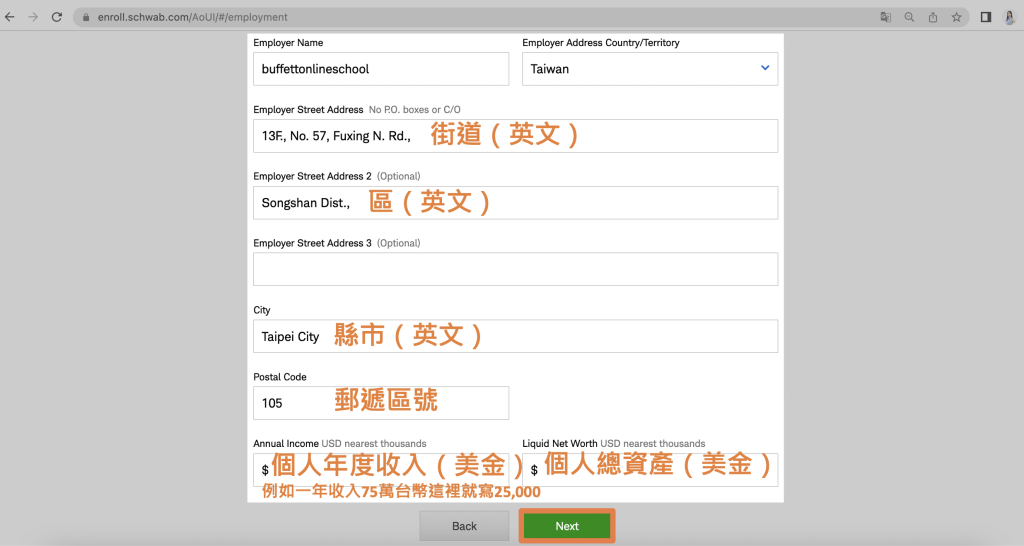Viewport: 1024px width, 546px height.
Task: Click the empty Employer Street Address 3 field
Action: click(515, 269)
